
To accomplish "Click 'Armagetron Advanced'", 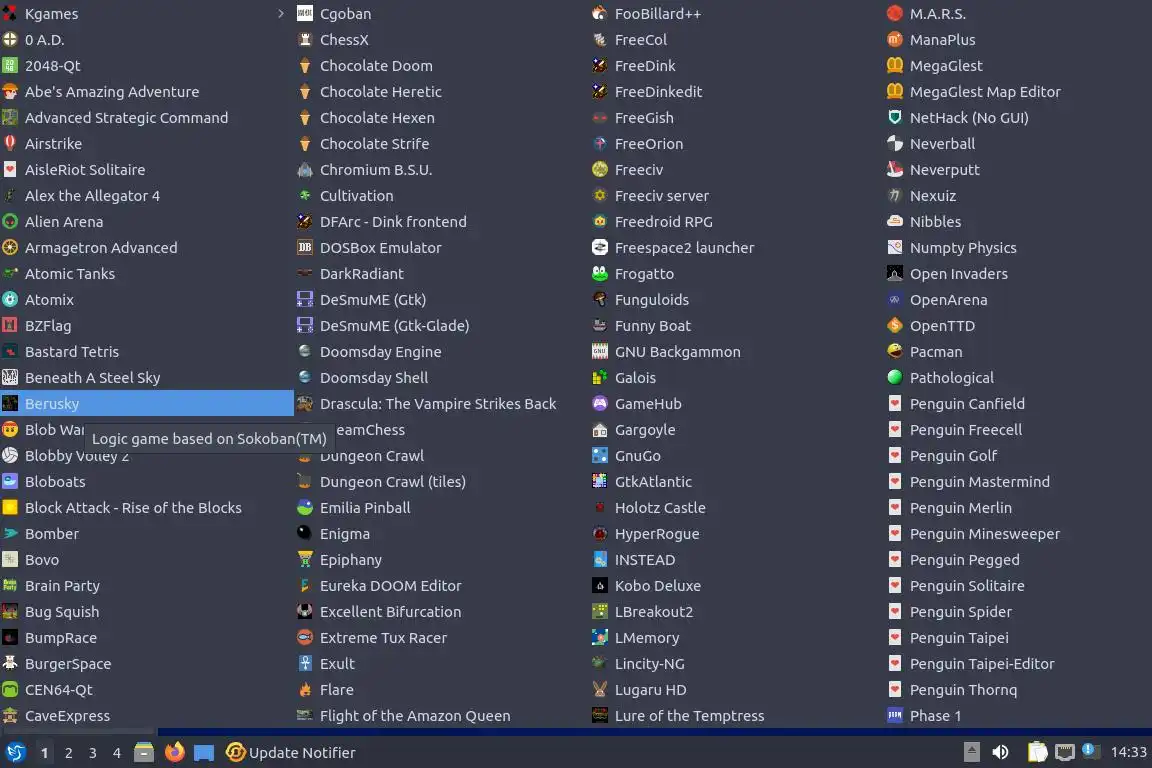I will click(101, 248).
